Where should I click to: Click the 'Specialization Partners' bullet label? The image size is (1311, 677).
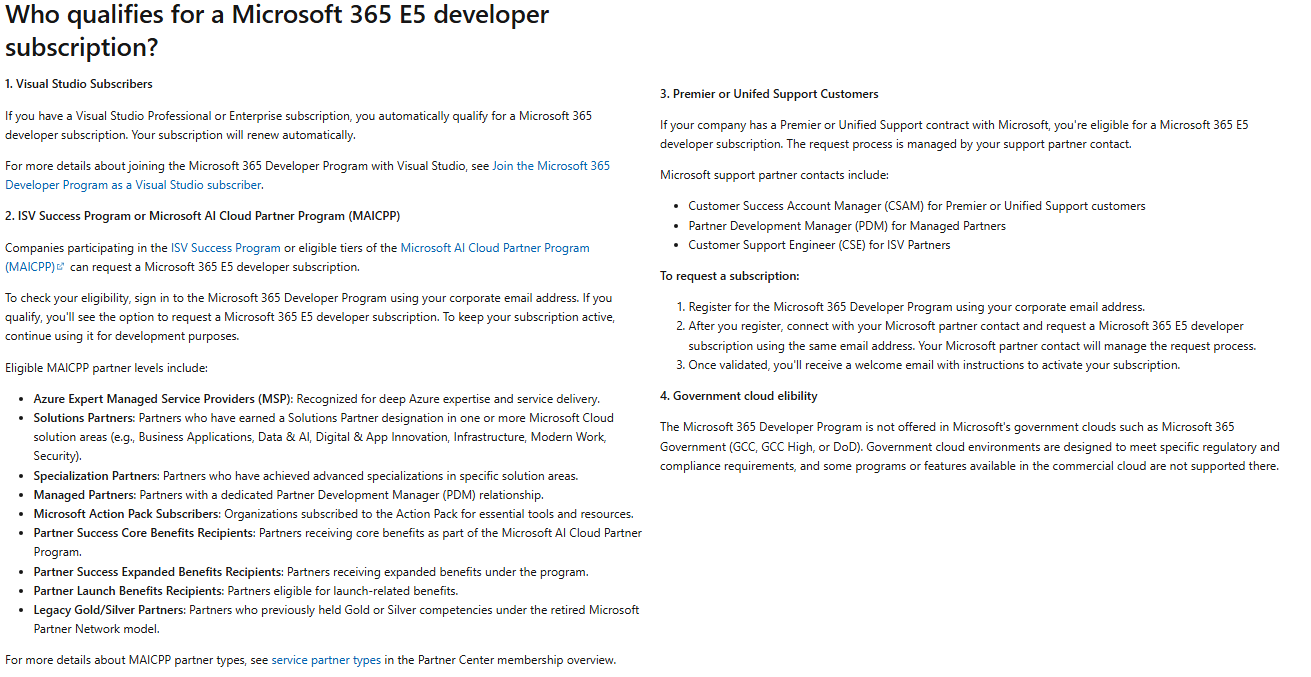[96, 476]
